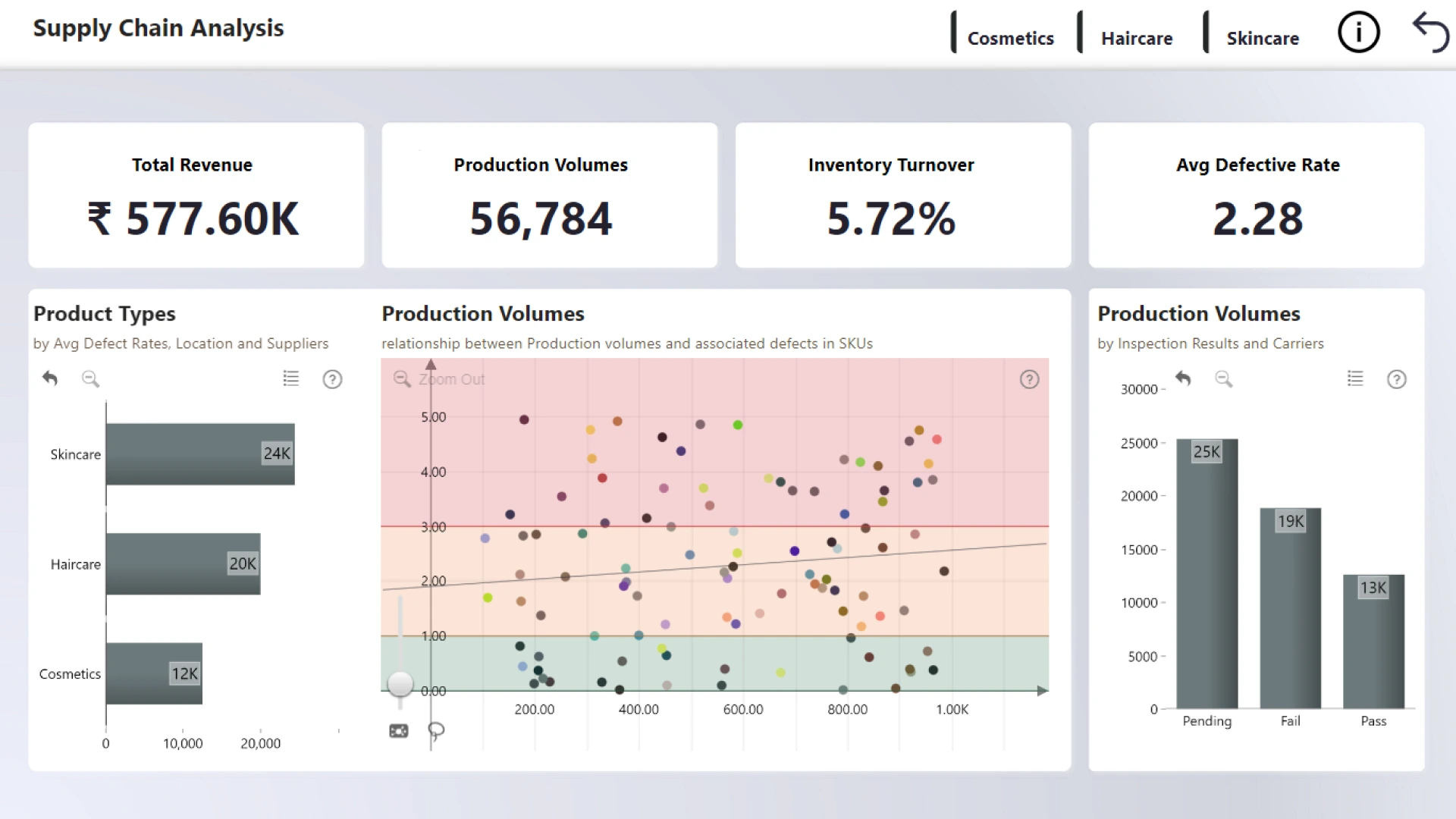Undo drill in Product Types chart
The width and height of the screenshot is (1456, 819).
pyautogui.click(x=50, y=378)
